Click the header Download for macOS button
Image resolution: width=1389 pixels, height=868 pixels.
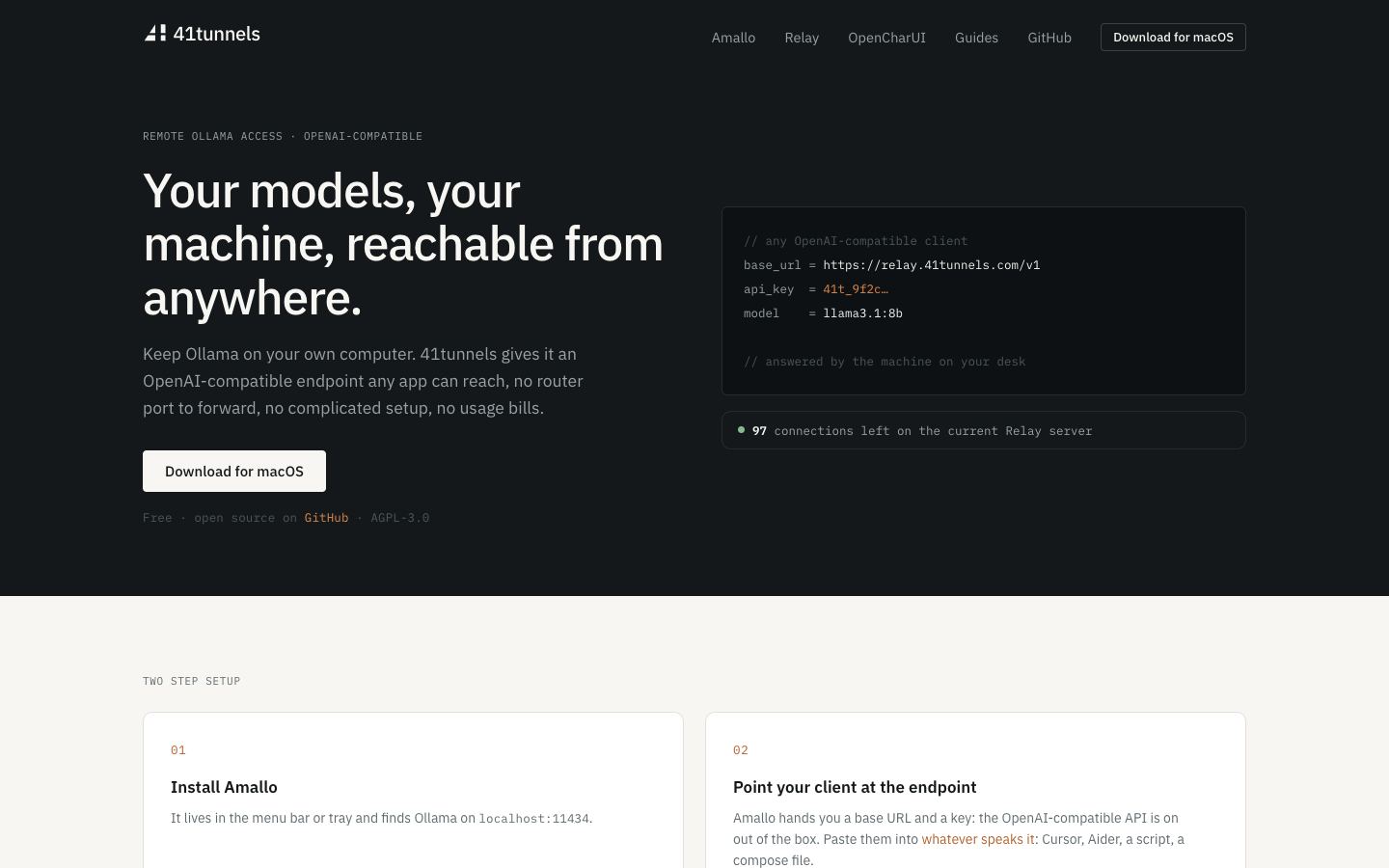coord(1173,38)
